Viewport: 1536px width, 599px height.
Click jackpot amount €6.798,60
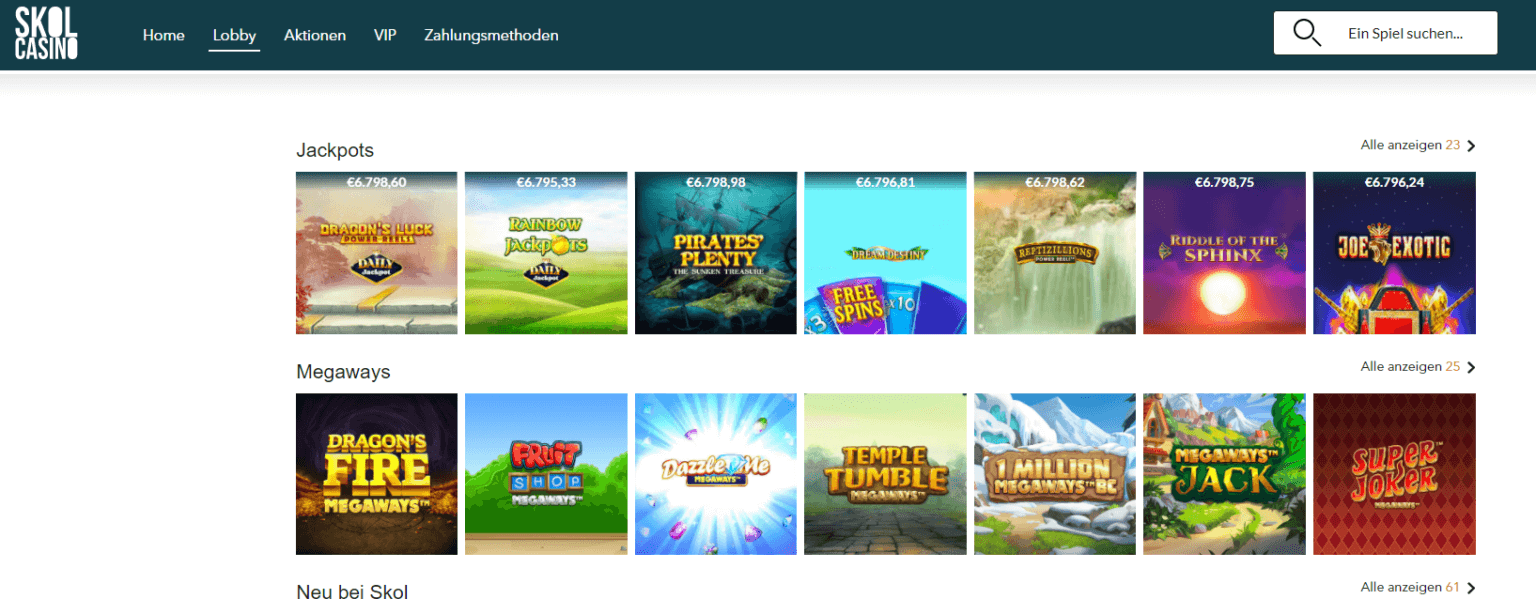377,183
